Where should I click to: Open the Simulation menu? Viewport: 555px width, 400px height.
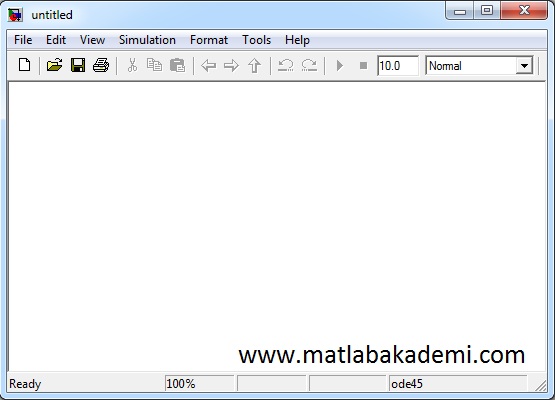tap(147, 40)
